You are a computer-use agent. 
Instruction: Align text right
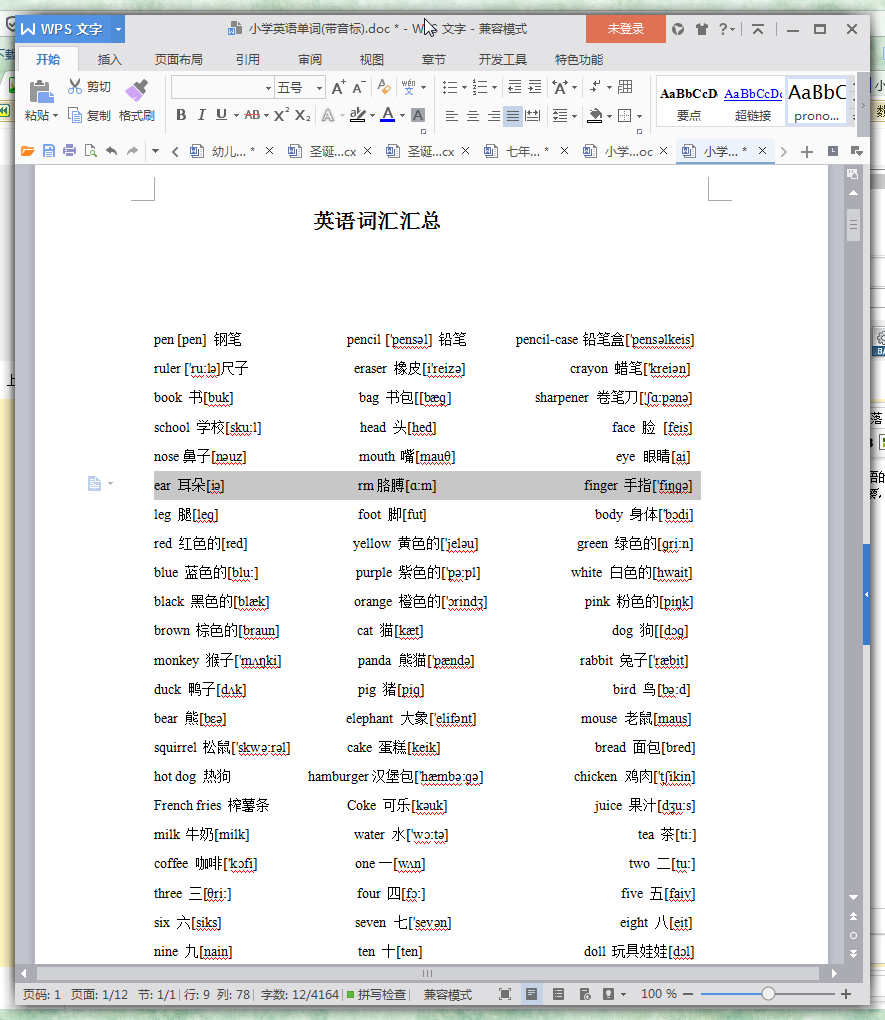[494, 116]
